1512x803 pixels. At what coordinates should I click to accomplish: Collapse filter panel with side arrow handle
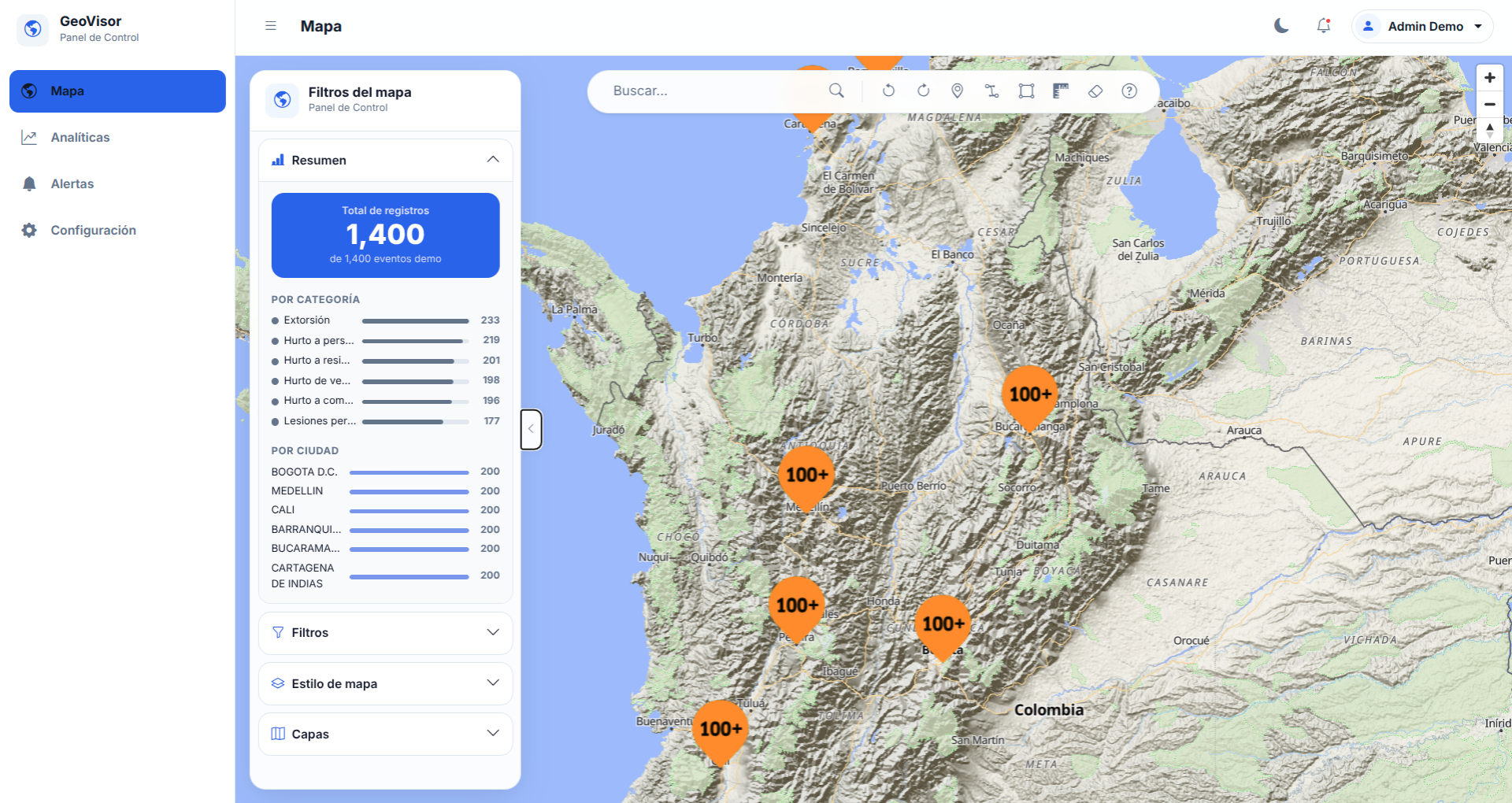(531, 429)
